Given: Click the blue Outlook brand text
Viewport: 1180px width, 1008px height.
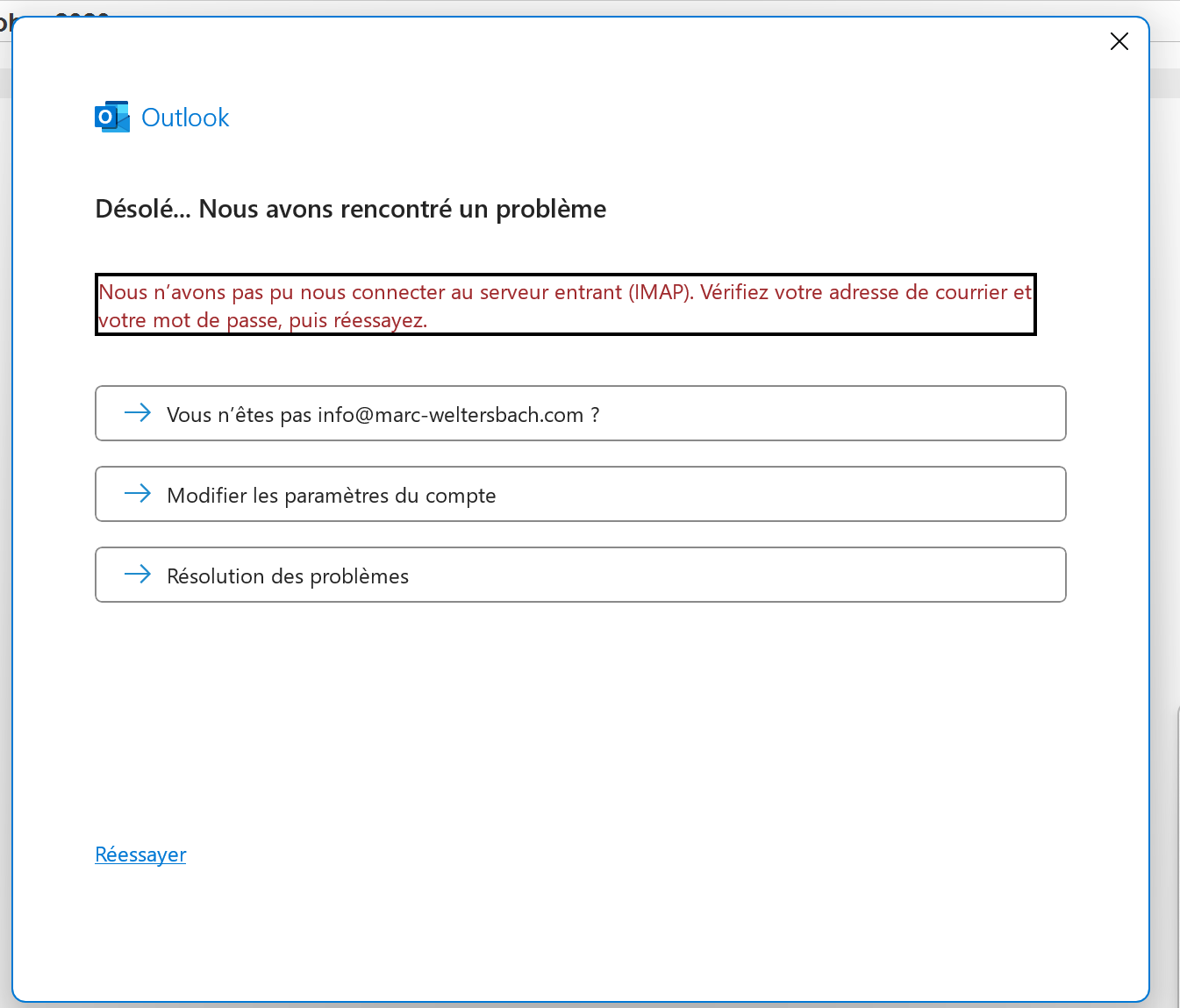Looking at the screenshot, I should pyautogui.click(x=185, y=118).
